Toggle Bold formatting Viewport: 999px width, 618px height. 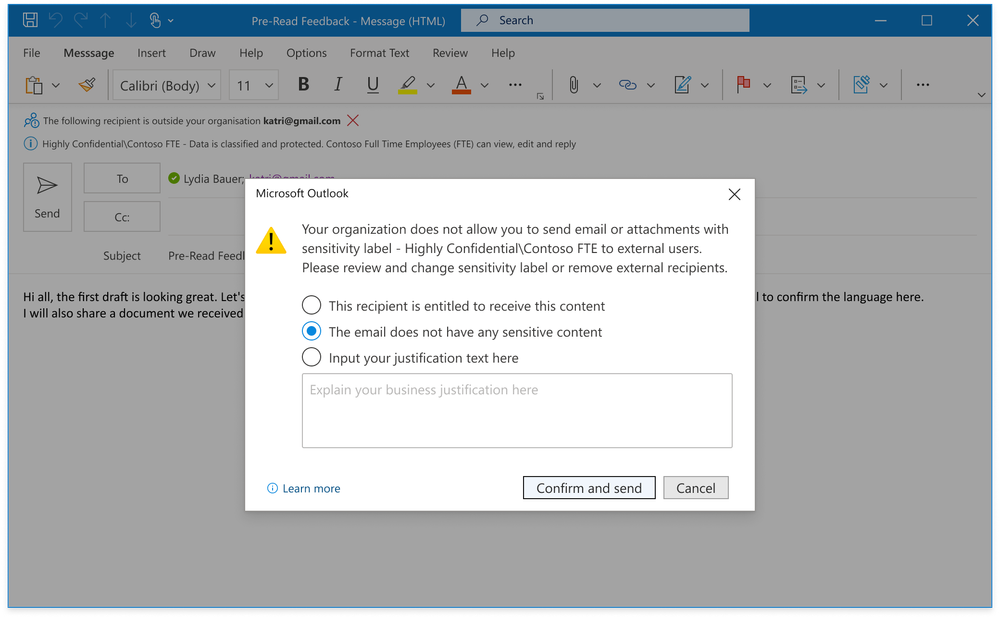pyautogui.click(x=303, y=84)
